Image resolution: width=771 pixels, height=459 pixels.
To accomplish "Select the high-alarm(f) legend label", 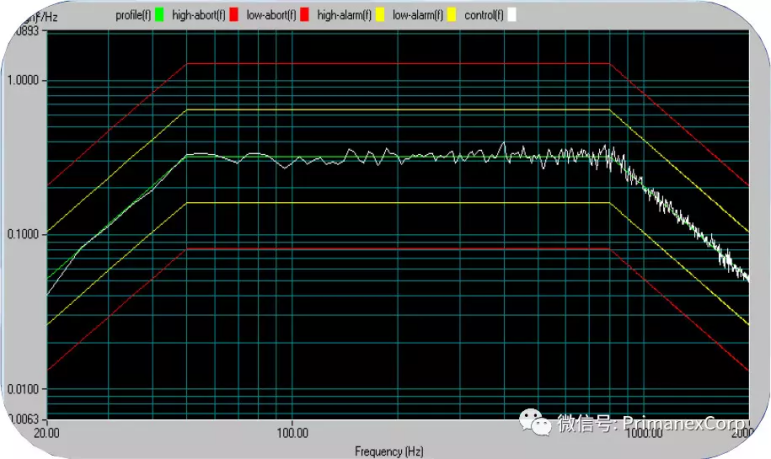I will click(345, 15).
